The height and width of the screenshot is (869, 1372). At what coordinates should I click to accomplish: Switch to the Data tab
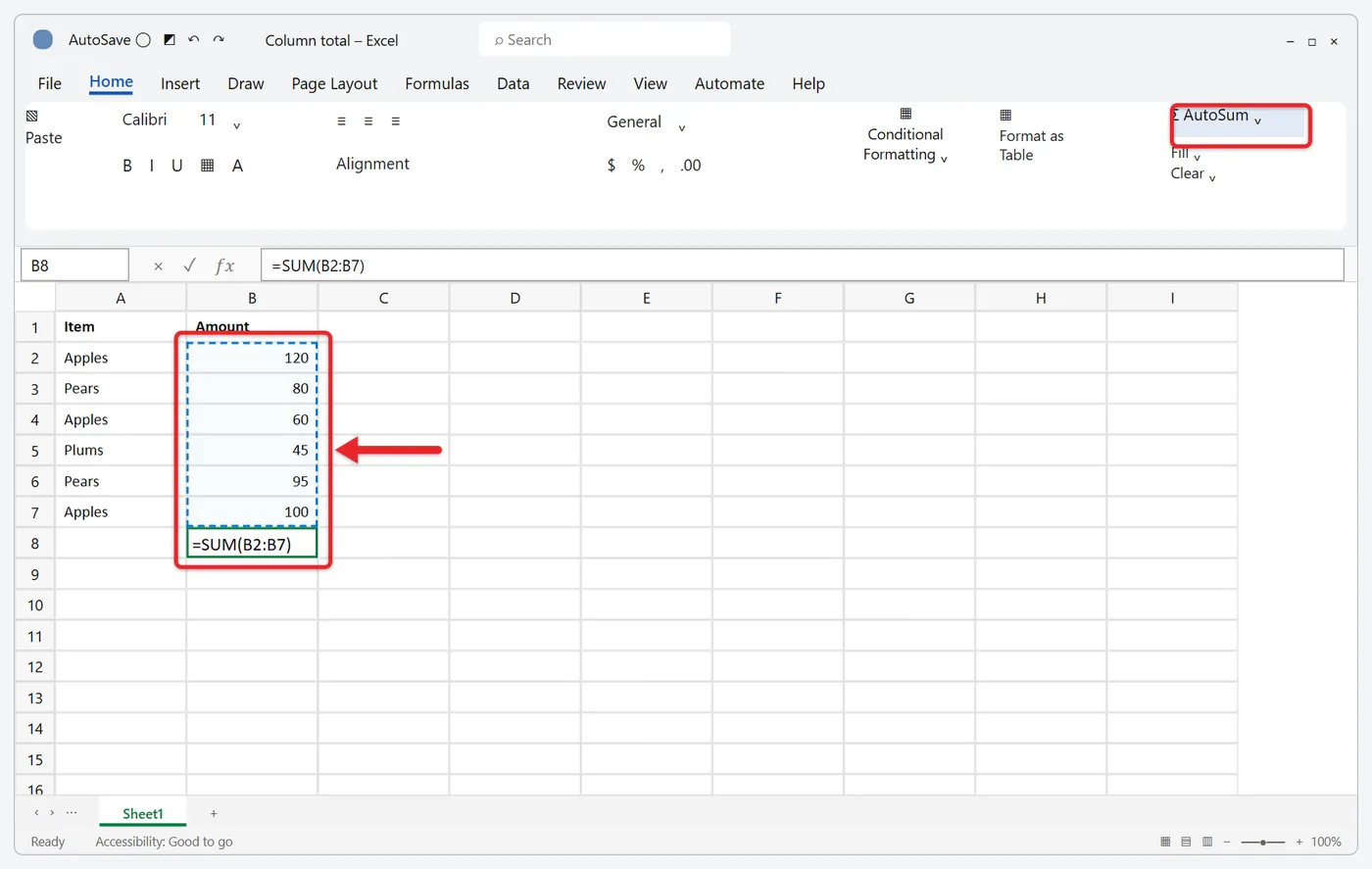click(x=514, y=84)
